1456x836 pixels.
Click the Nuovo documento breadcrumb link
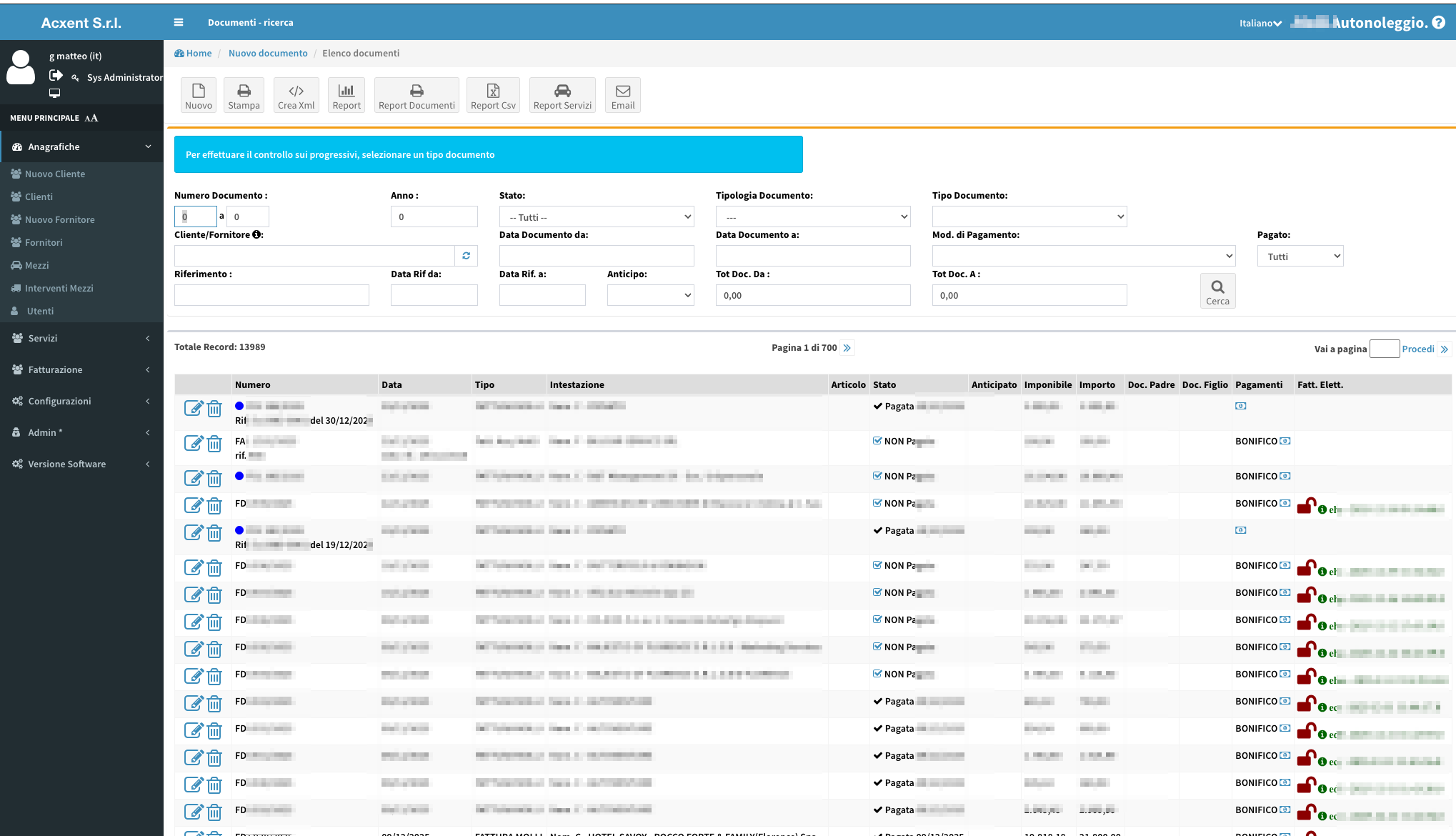coord(268,53)
